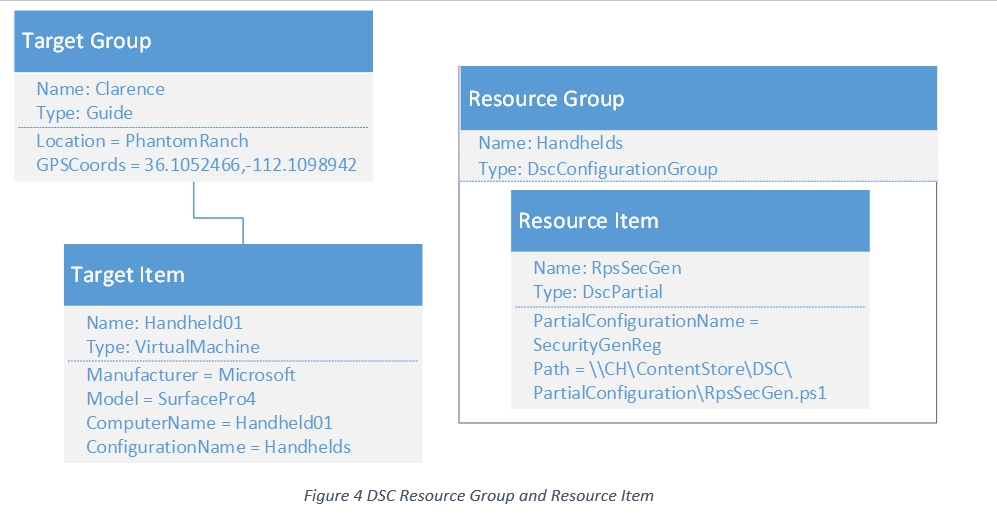Select the Resource Item header
The width and height of the screenshot is (997, 520).
point(690,220)
